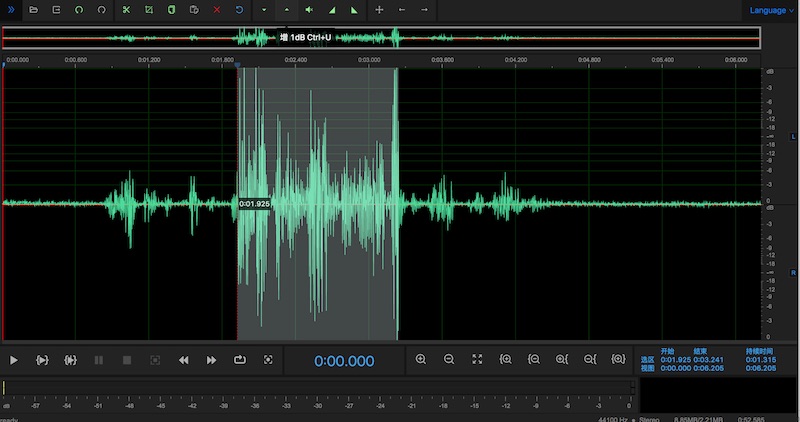Toggle the play selection mode button

click(42, 360)
